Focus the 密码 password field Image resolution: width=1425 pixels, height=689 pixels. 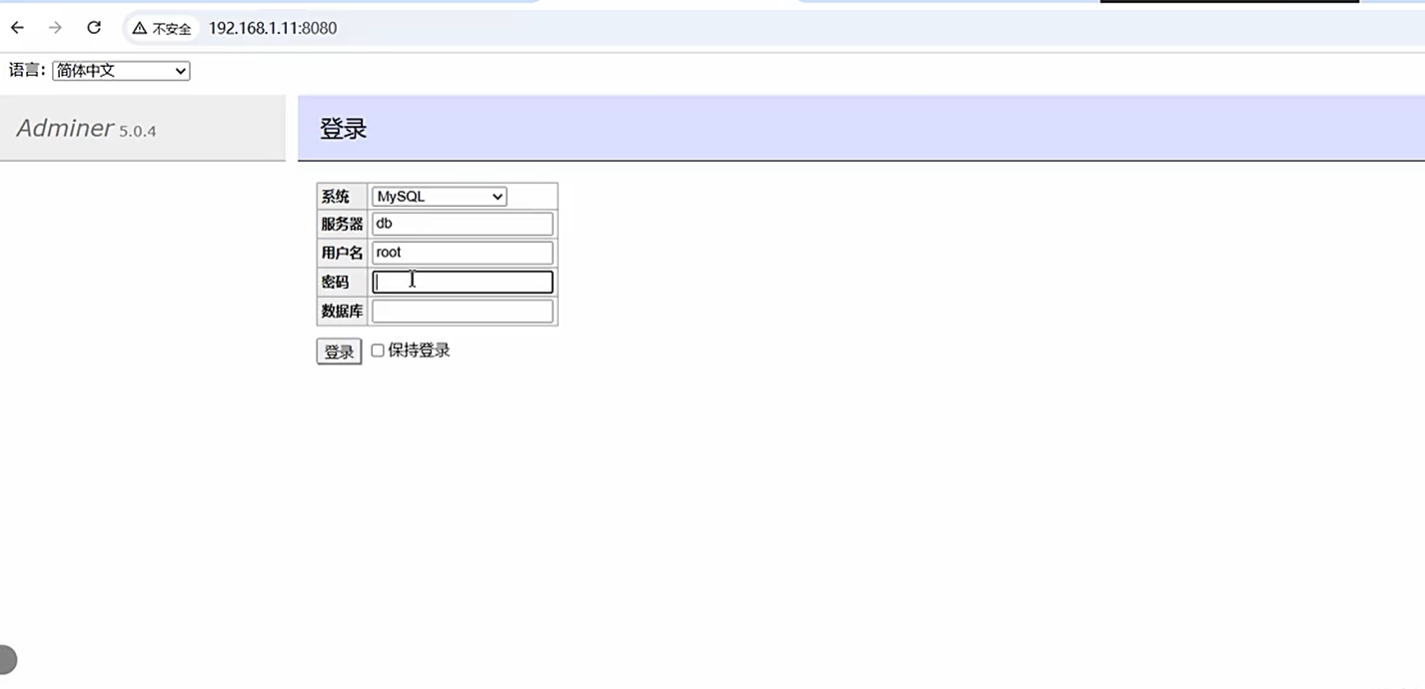[x=462, y=282]
